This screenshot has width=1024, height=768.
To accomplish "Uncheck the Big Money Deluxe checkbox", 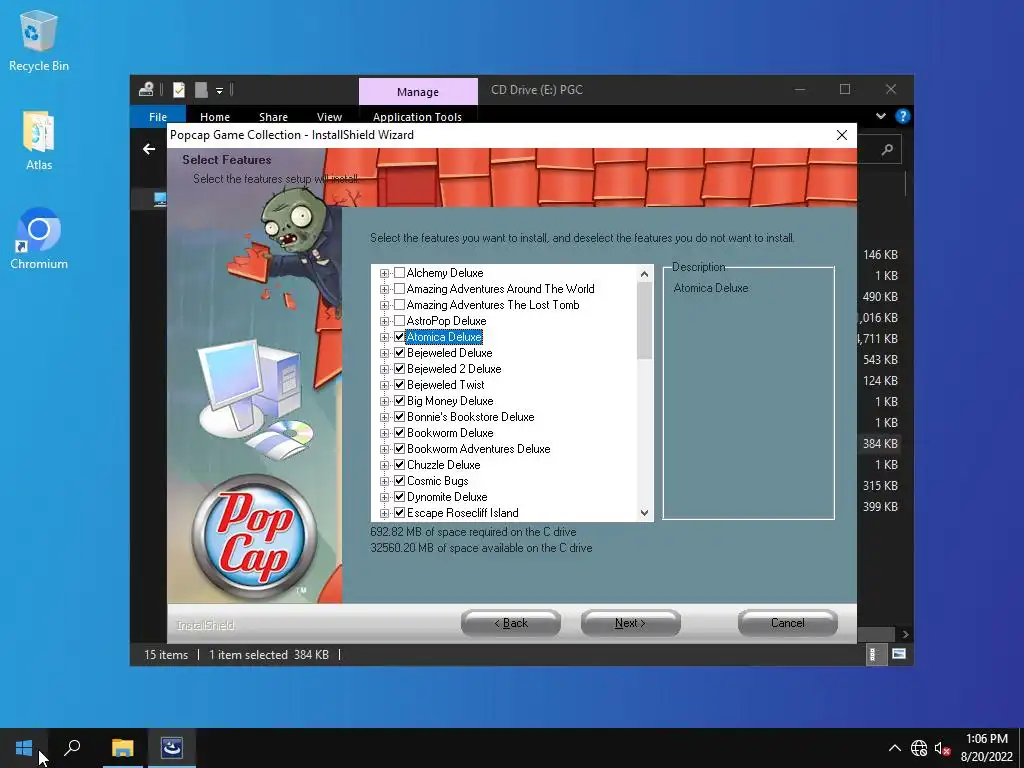I will [x=400, y=400].
